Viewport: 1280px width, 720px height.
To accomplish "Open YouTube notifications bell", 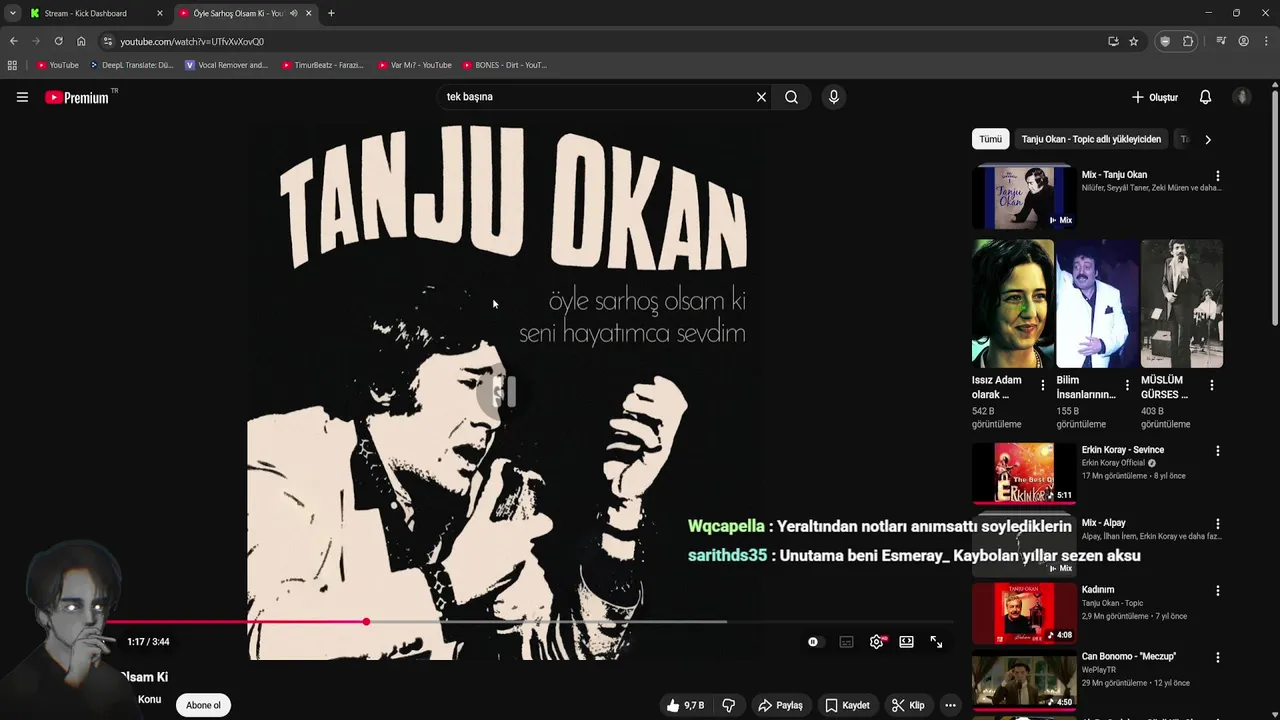I will (1205, 97).
